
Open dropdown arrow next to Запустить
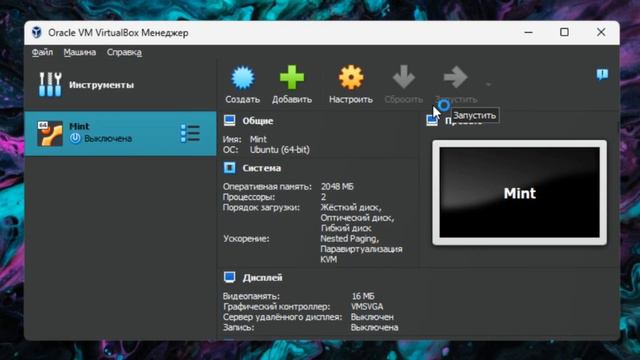pyautogui.click(x=488, y=84)
